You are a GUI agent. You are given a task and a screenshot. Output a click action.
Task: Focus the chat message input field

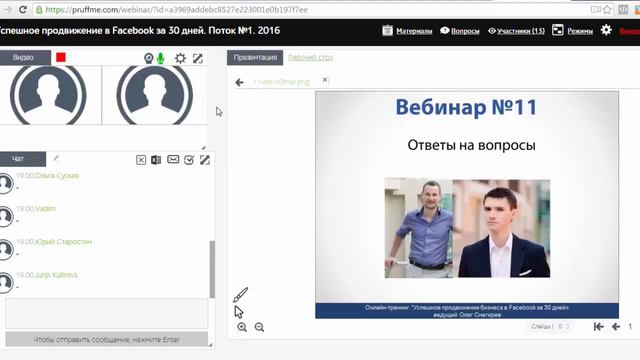coord(107,313)
